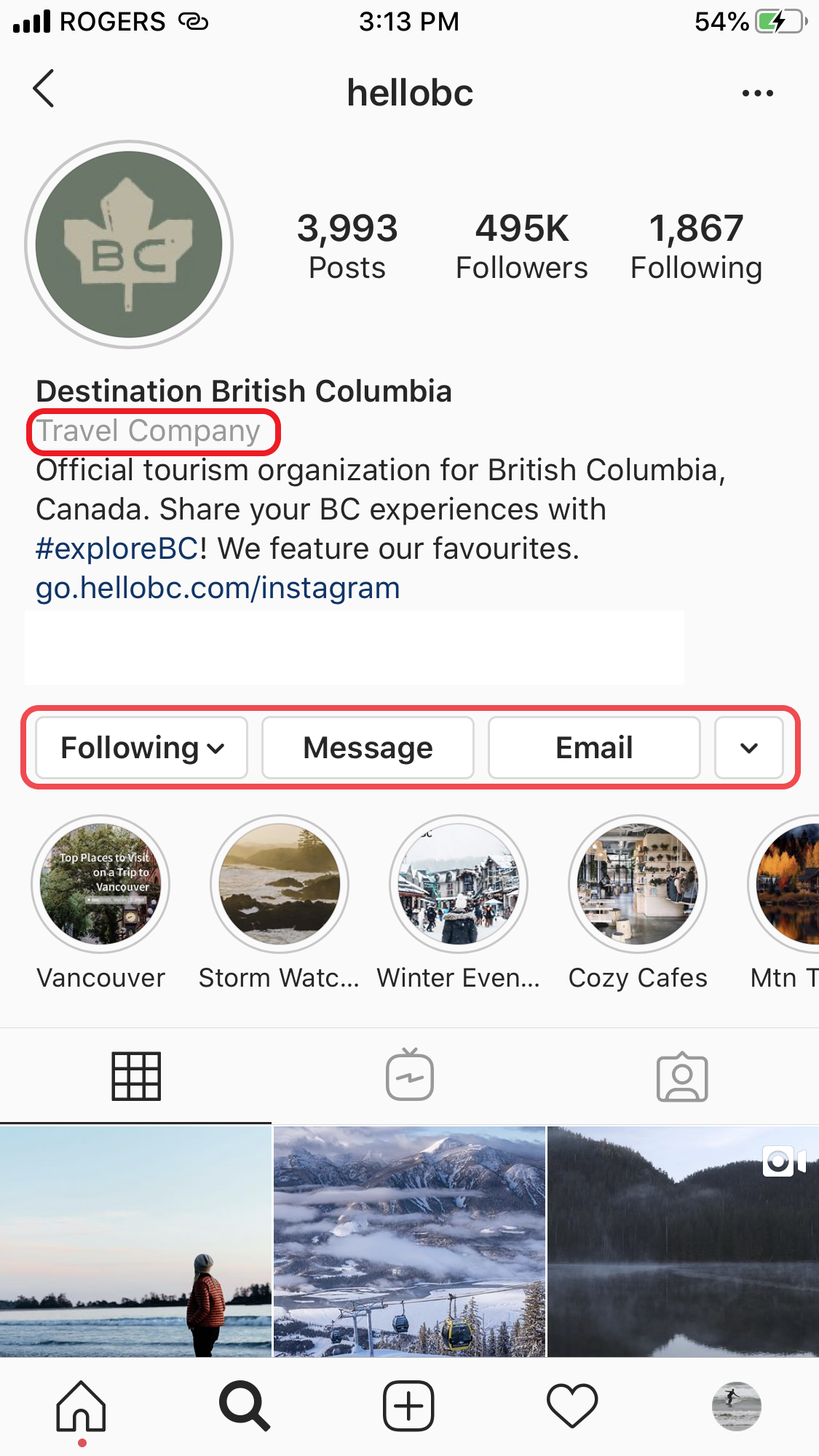This screenshot has height=1456, width=819.
Task: Open the Cozy Cafes story highlight
Action: (x=638, y=884)
